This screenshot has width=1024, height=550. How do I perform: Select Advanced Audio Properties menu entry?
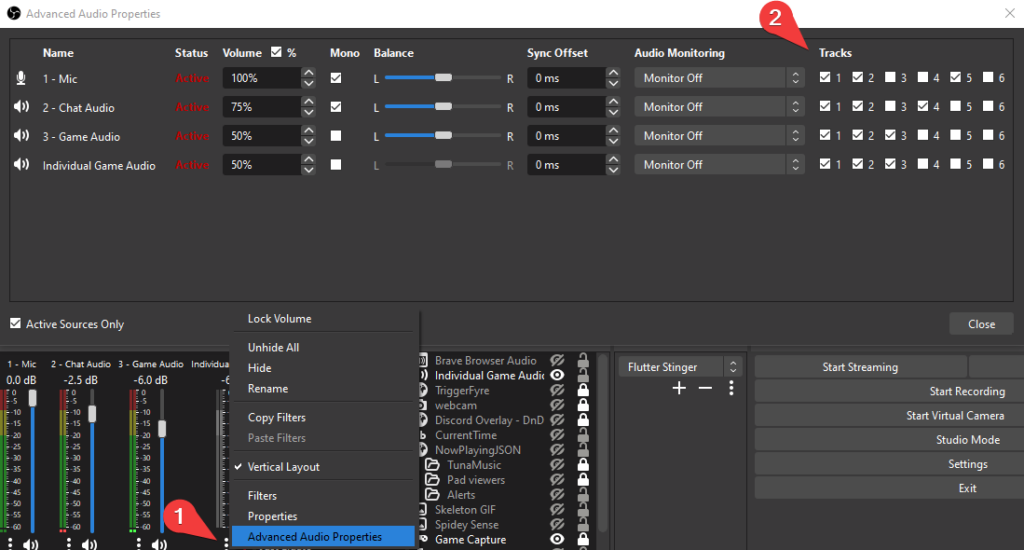pos(323,536)
